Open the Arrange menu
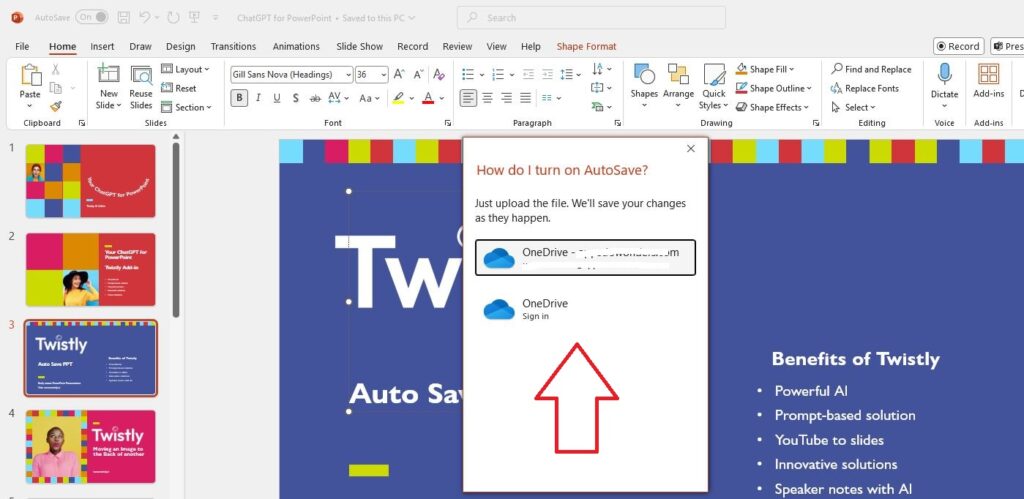 678,86
